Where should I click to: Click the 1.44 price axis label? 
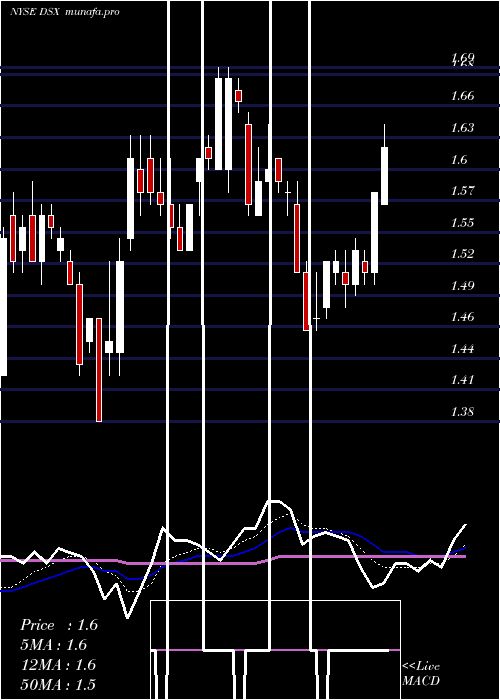click(462, 348)
